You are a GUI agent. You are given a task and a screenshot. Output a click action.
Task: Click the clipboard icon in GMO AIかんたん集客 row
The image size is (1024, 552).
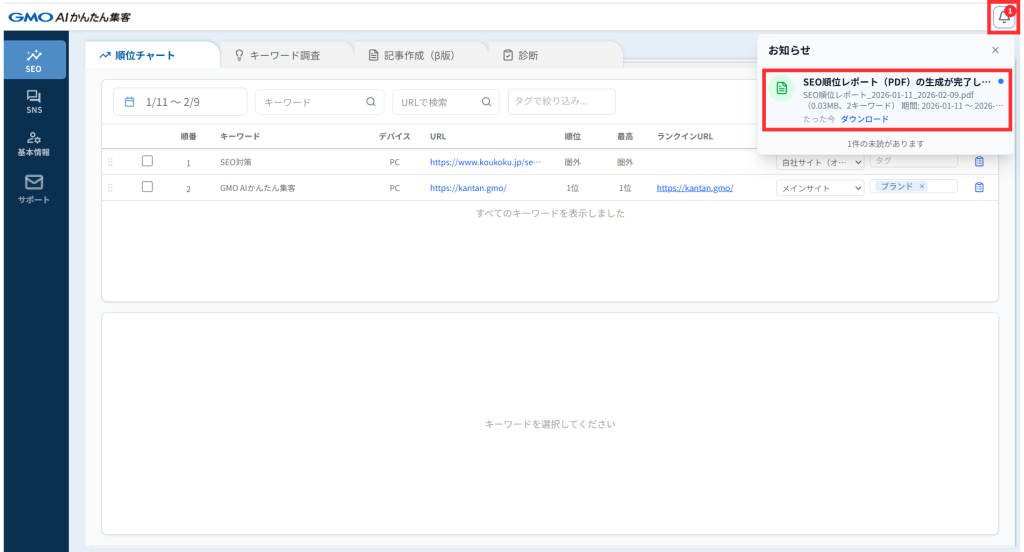point(979,187)
